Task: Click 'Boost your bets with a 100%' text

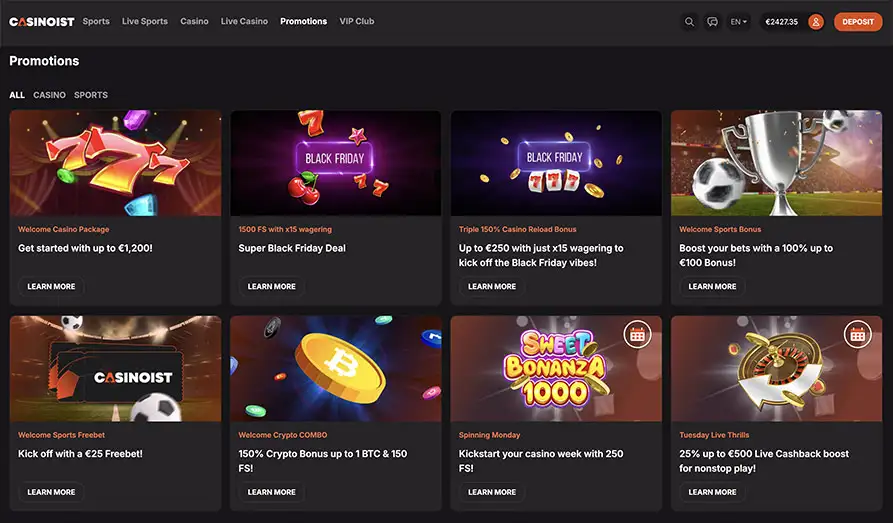Action: click(x=756, y=255)
